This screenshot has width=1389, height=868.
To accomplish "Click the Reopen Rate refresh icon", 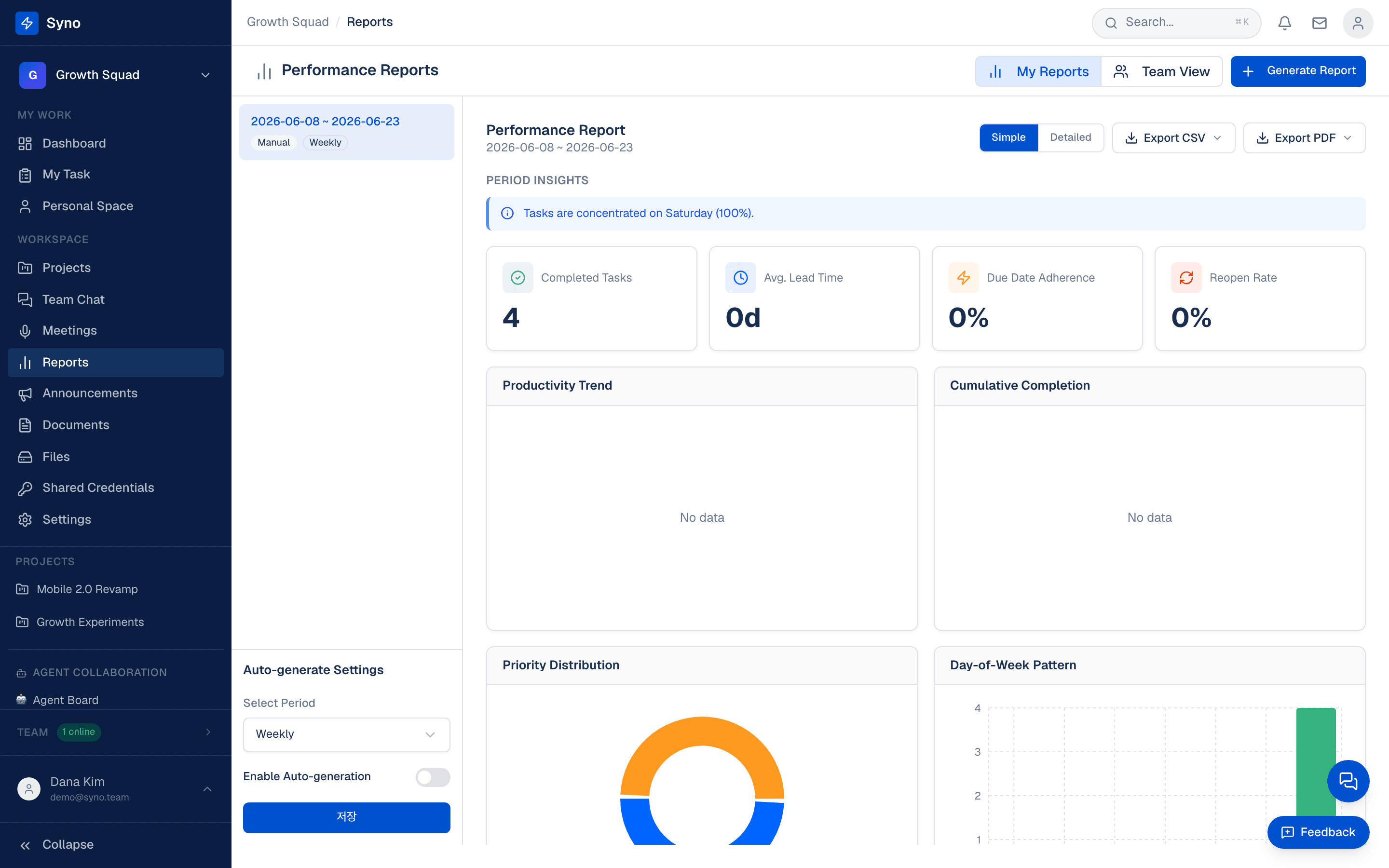I will point(1186,278).
